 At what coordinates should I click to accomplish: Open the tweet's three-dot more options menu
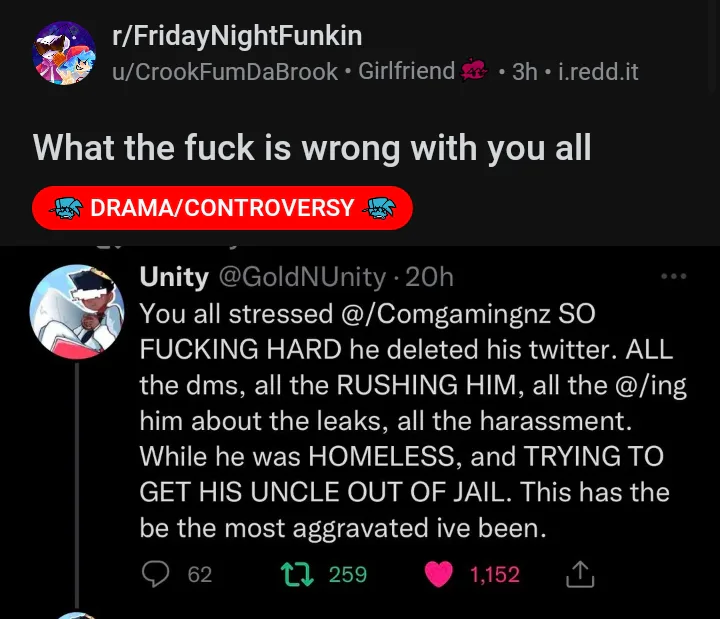pyautogui.click(x=674, y=277)
